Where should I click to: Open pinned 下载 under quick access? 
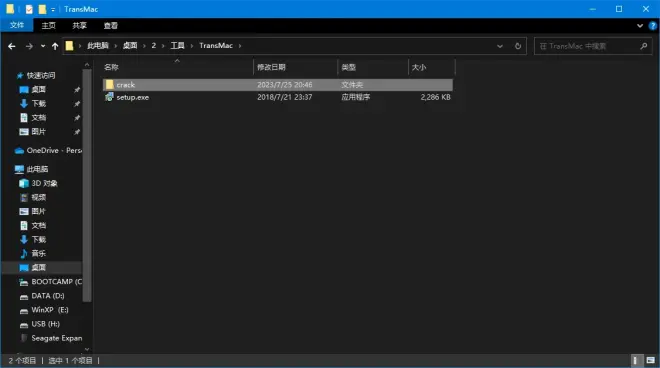click(38, 104)
